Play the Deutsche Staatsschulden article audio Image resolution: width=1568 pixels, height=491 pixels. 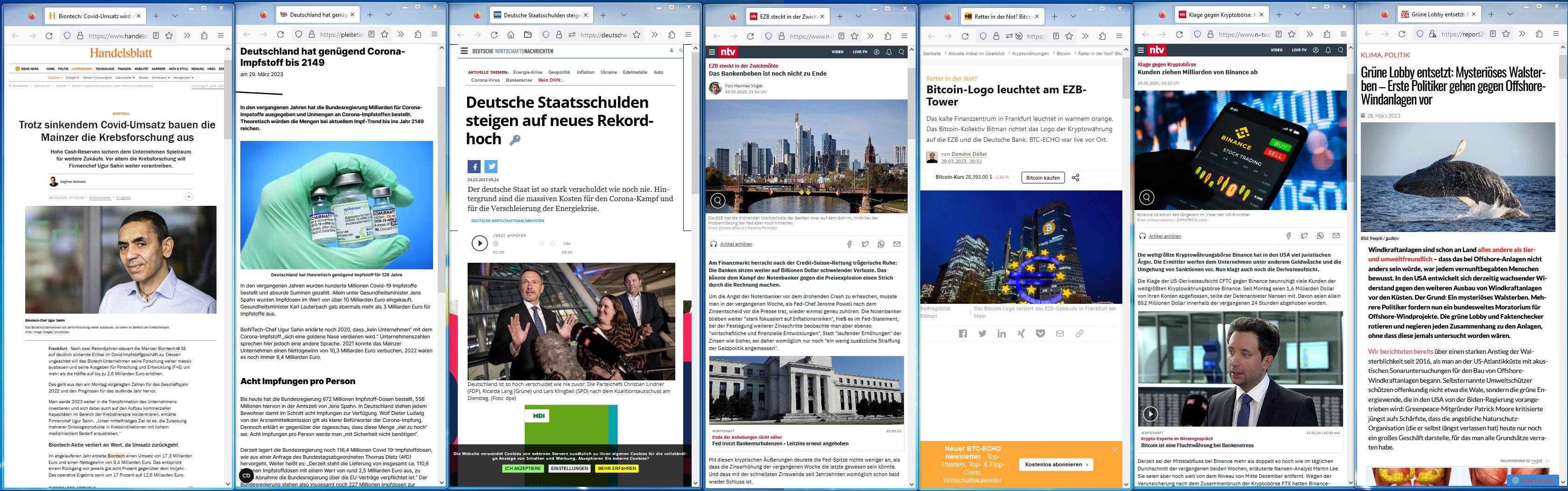pyautogui.click(x=479, y=243)
